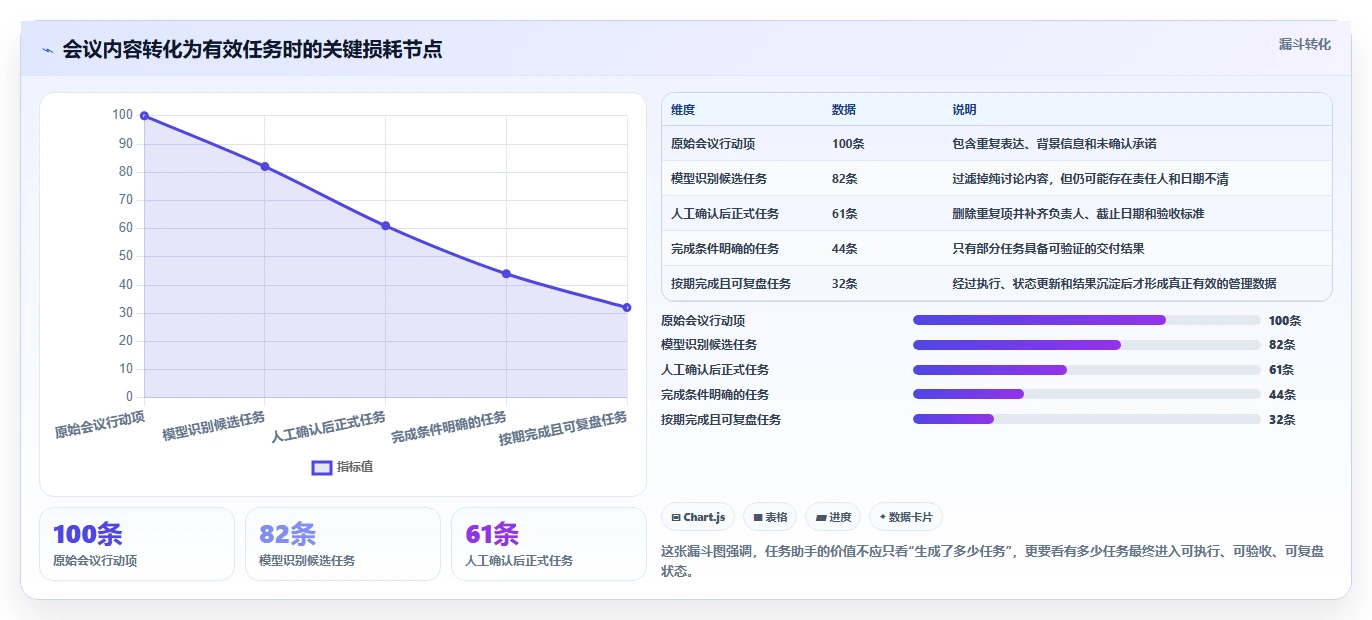
Task: Click the 人工确认后正式任务 progress bar
Action: point(1087,370)
